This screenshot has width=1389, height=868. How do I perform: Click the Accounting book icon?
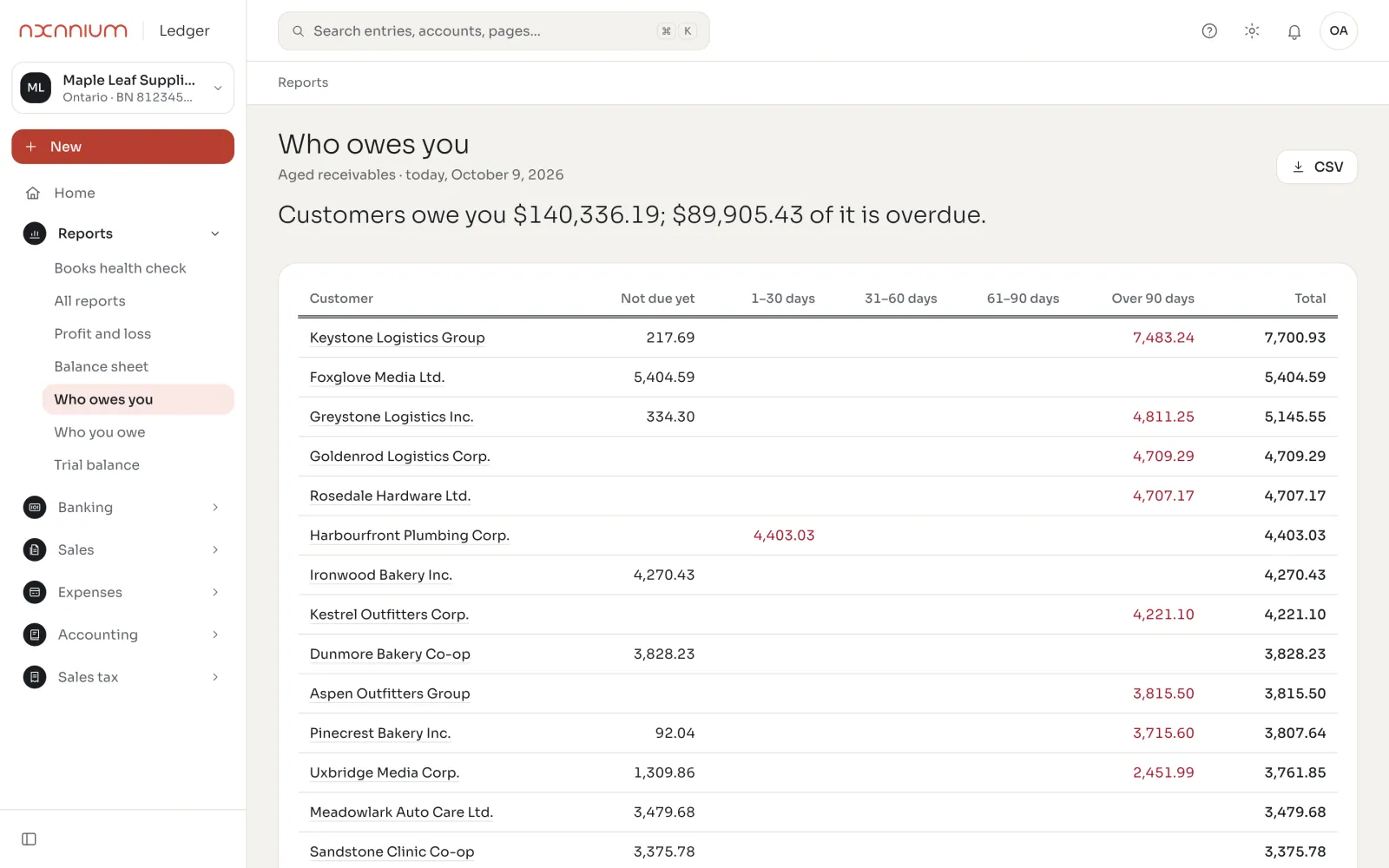pos(35,635)
